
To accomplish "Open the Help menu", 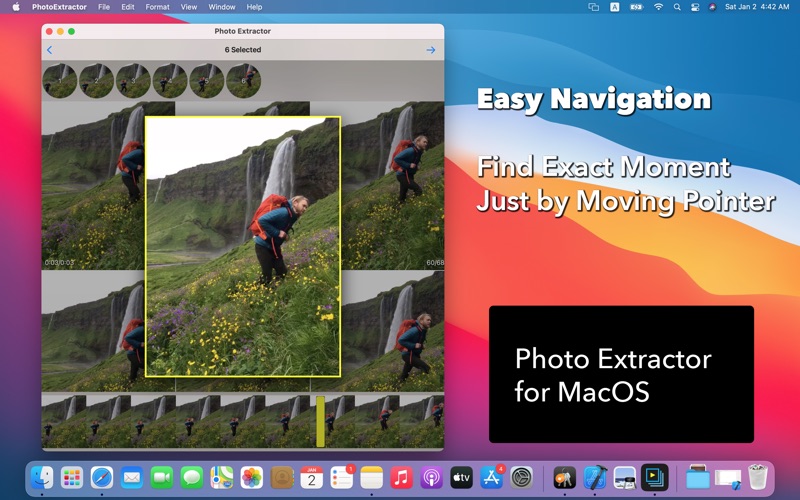I will [x=254, y=7].
